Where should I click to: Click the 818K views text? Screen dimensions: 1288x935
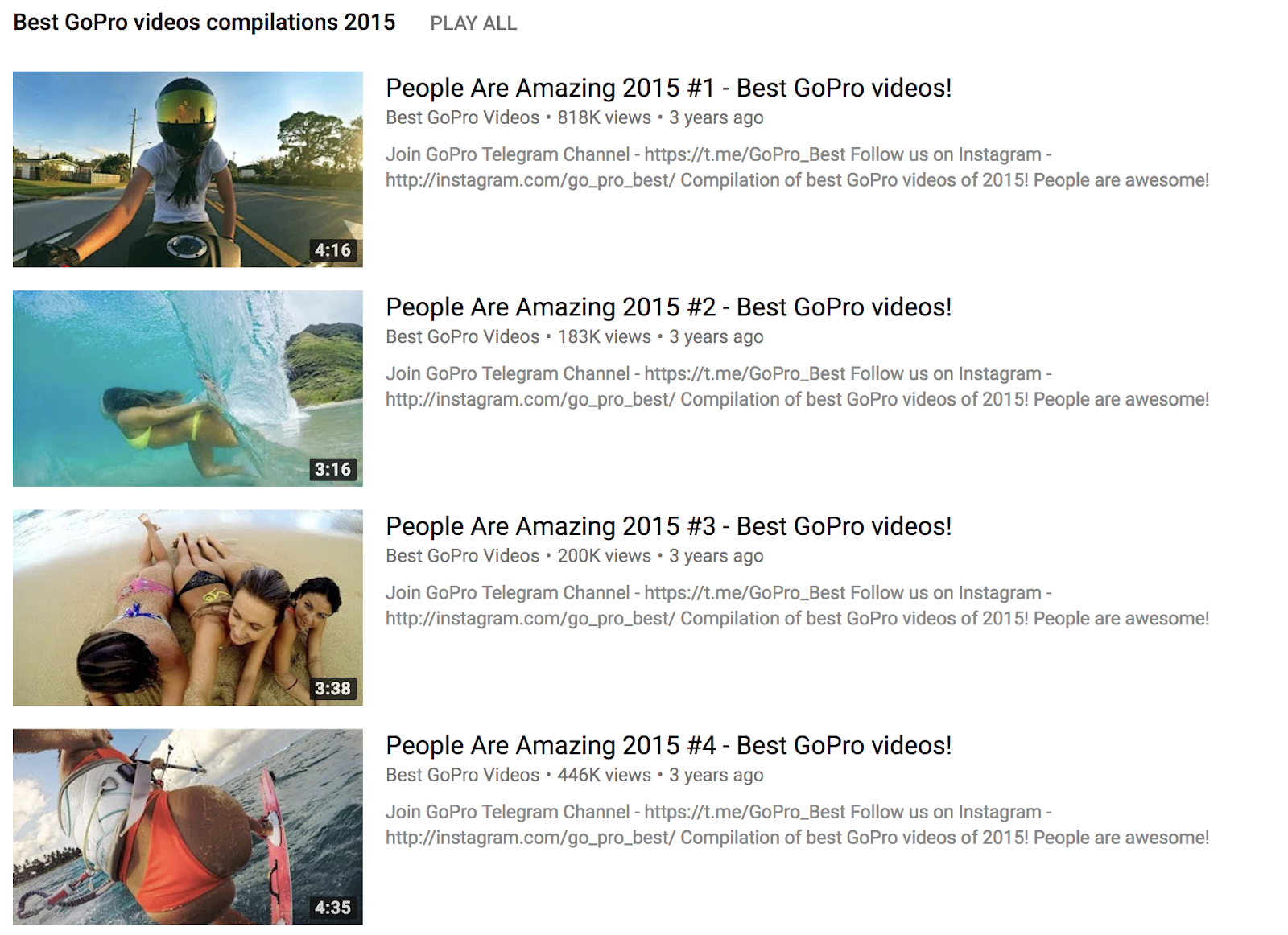pyautogui.click(x=604, y=117)
